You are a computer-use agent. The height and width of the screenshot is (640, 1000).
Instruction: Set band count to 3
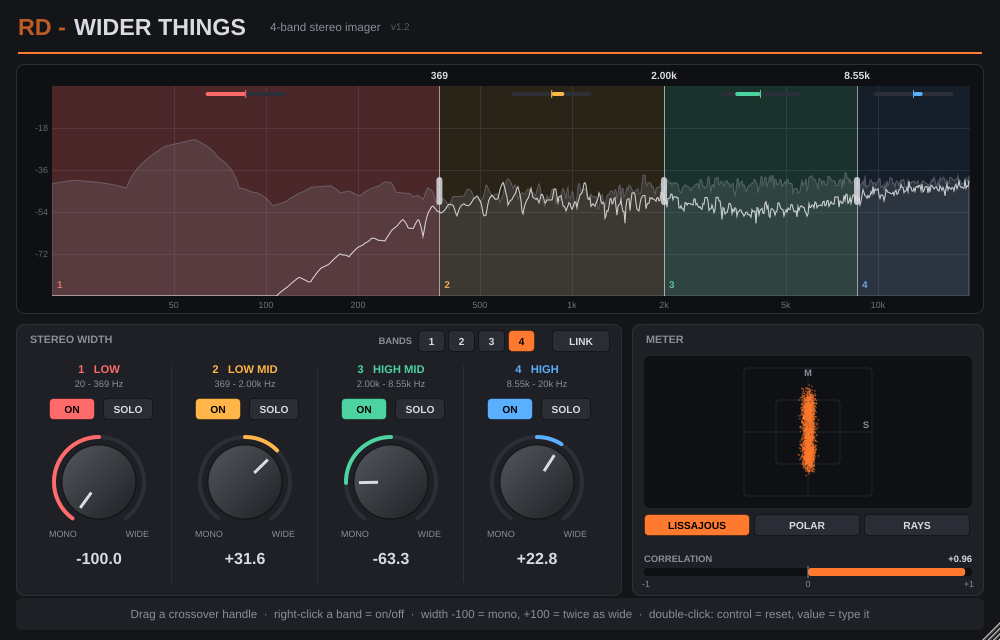click(492, 341)
